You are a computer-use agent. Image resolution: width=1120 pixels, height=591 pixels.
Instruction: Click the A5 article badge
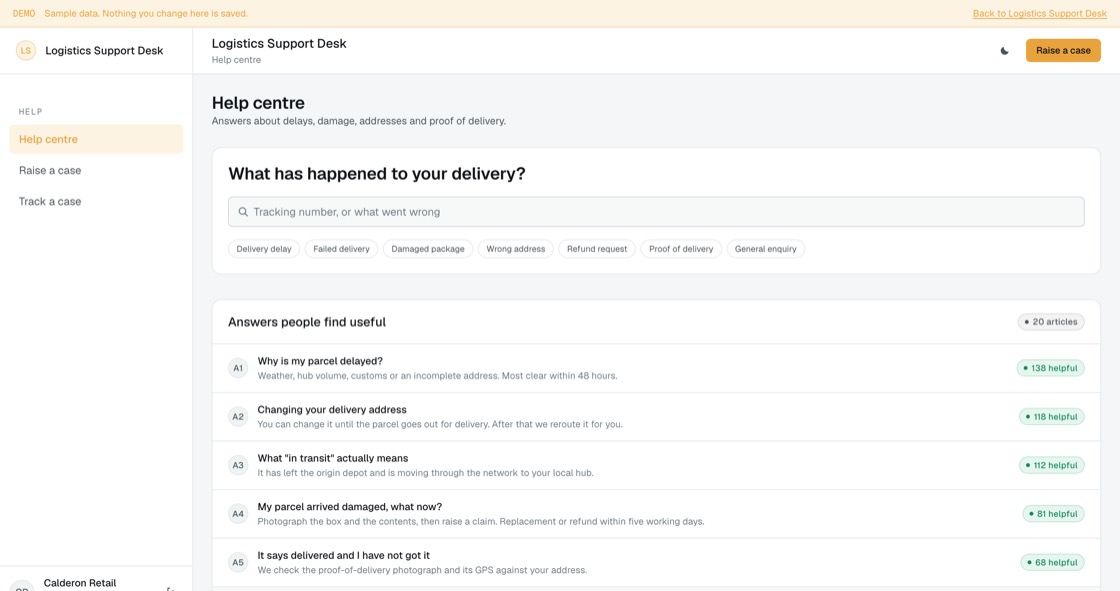click(x=238, y=562)
